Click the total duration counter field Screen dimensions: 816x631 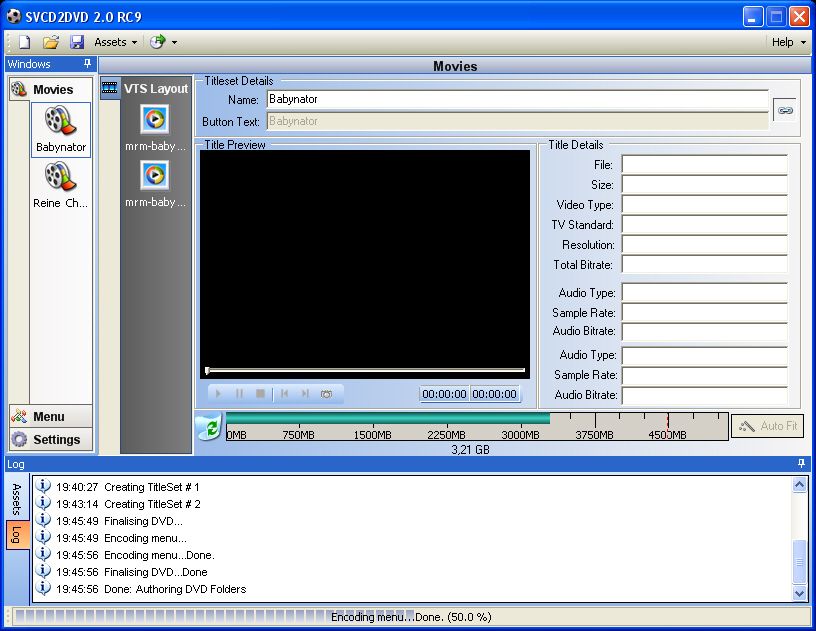494,394
